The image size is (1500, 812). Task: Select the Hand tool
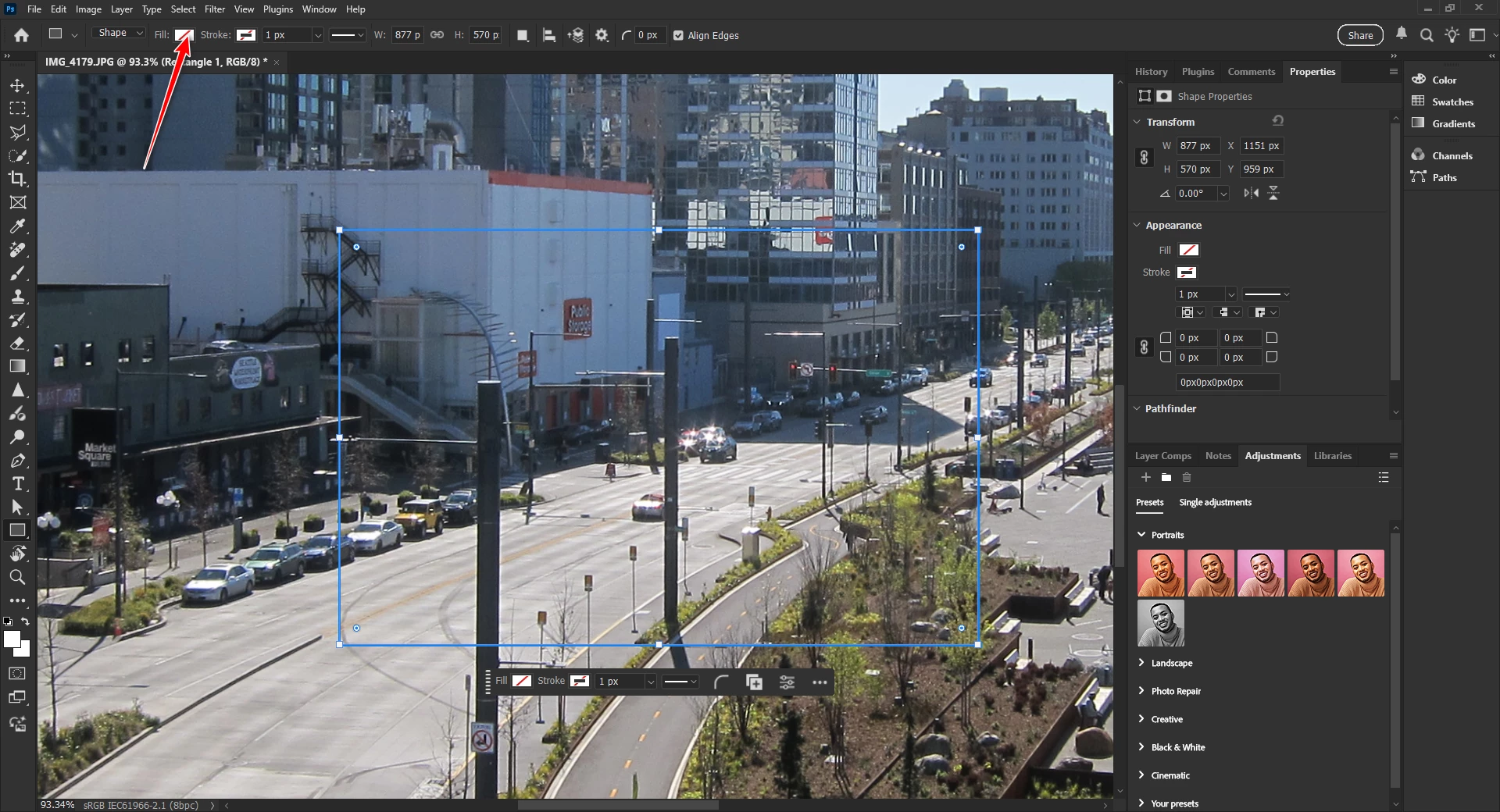17,554
